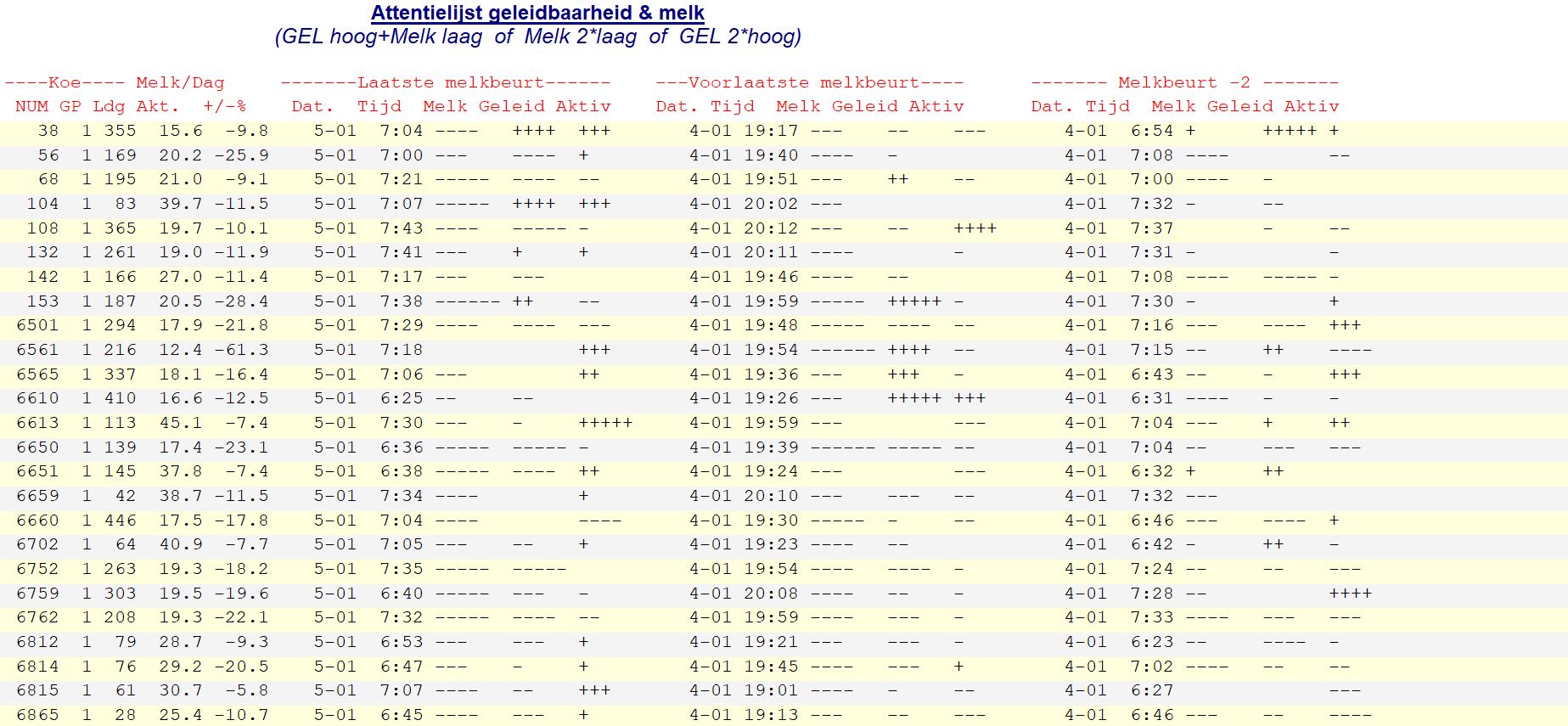Viewport: 1568px width, 726px height.
Task: Click the Ldg column header
Action: coord(109,106)
